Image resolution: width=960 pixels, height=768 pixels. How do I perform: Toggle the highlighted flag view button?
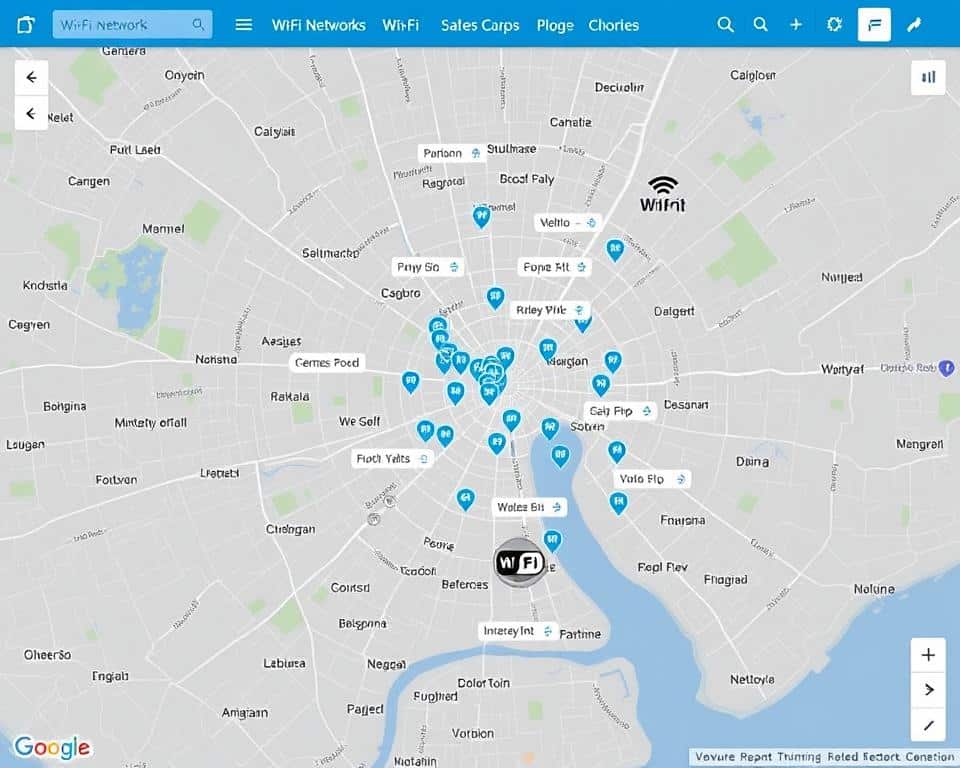click(874, 24)
